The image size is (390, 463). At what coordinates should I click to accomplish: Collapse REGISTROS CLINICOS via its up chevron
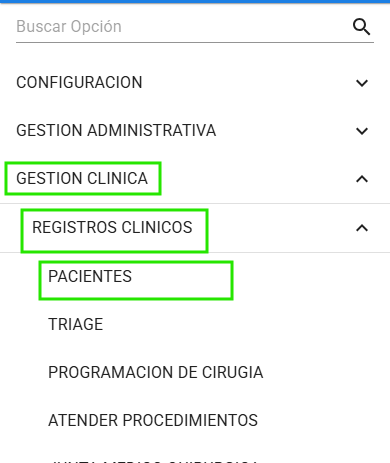(362, 228)
